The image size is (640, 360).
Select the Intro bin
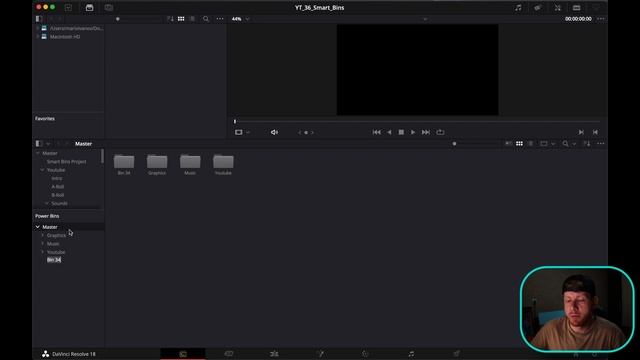coord(57,178)
